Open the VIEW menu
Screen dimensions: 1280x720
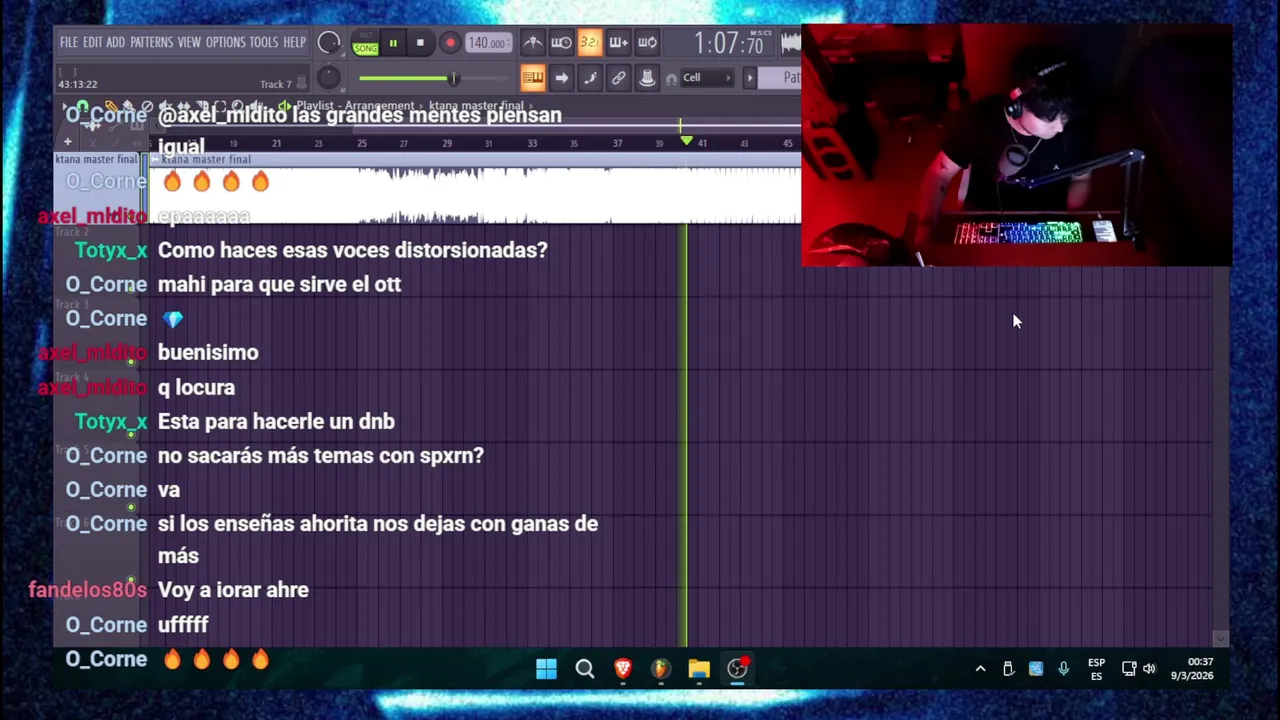tap(189, 42)
